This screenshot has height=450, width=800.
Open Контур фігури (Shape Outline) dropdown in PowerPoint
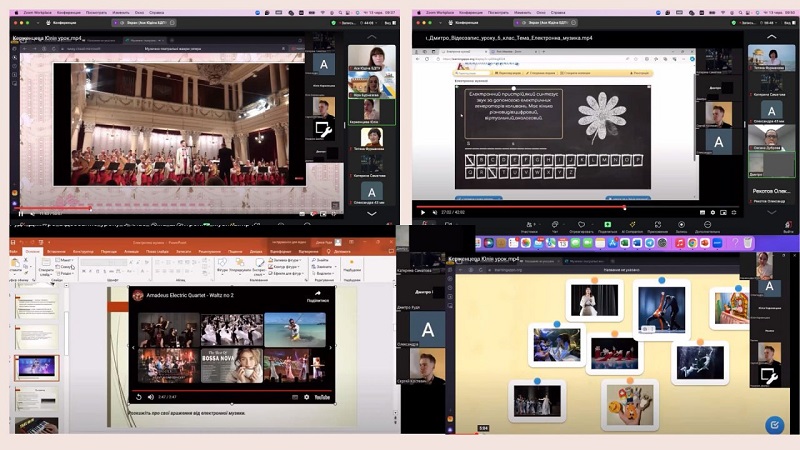tap(285, 267)
